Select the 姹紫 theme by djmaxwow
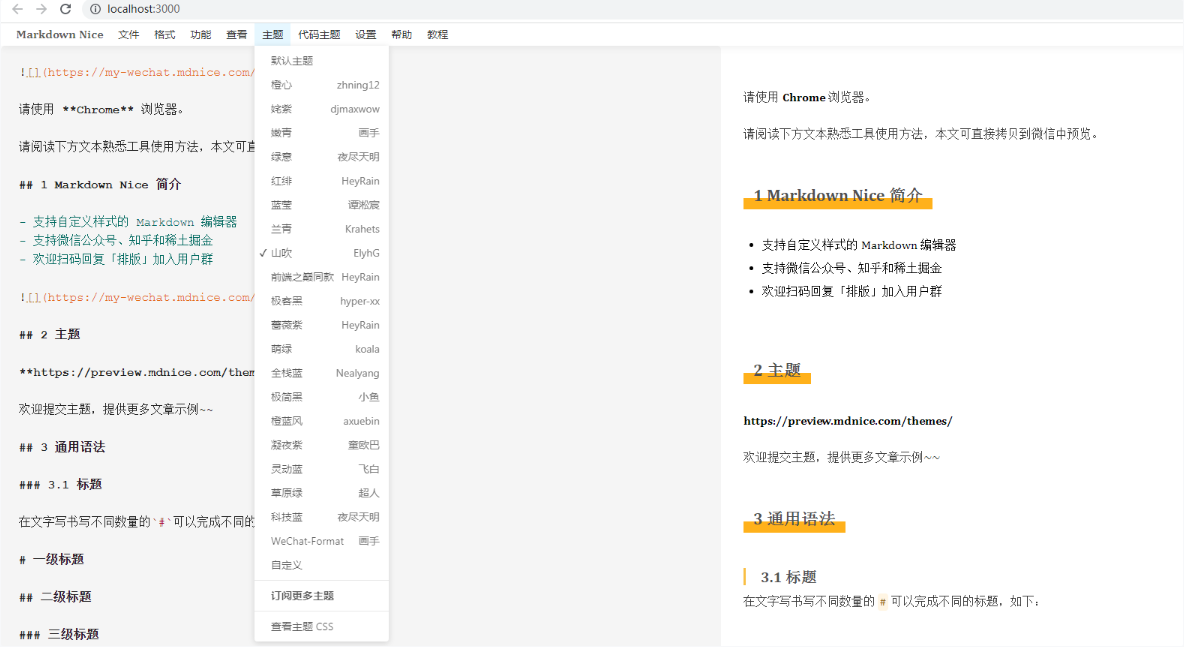 322,109
